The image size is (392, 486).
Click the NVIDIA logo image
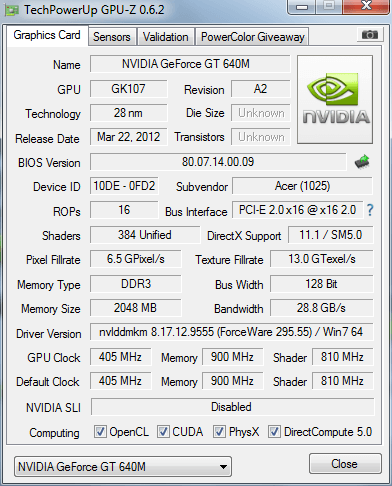point(335,100)
